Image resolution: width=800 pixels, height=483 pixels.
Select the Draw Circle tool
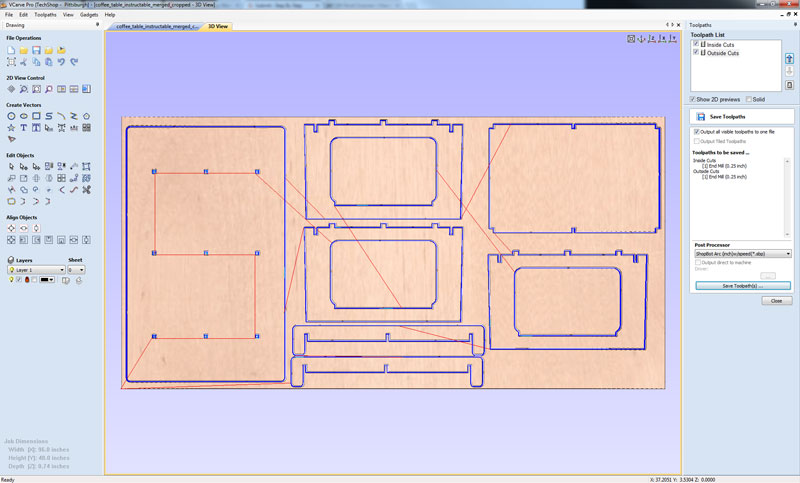pos(11,116)
